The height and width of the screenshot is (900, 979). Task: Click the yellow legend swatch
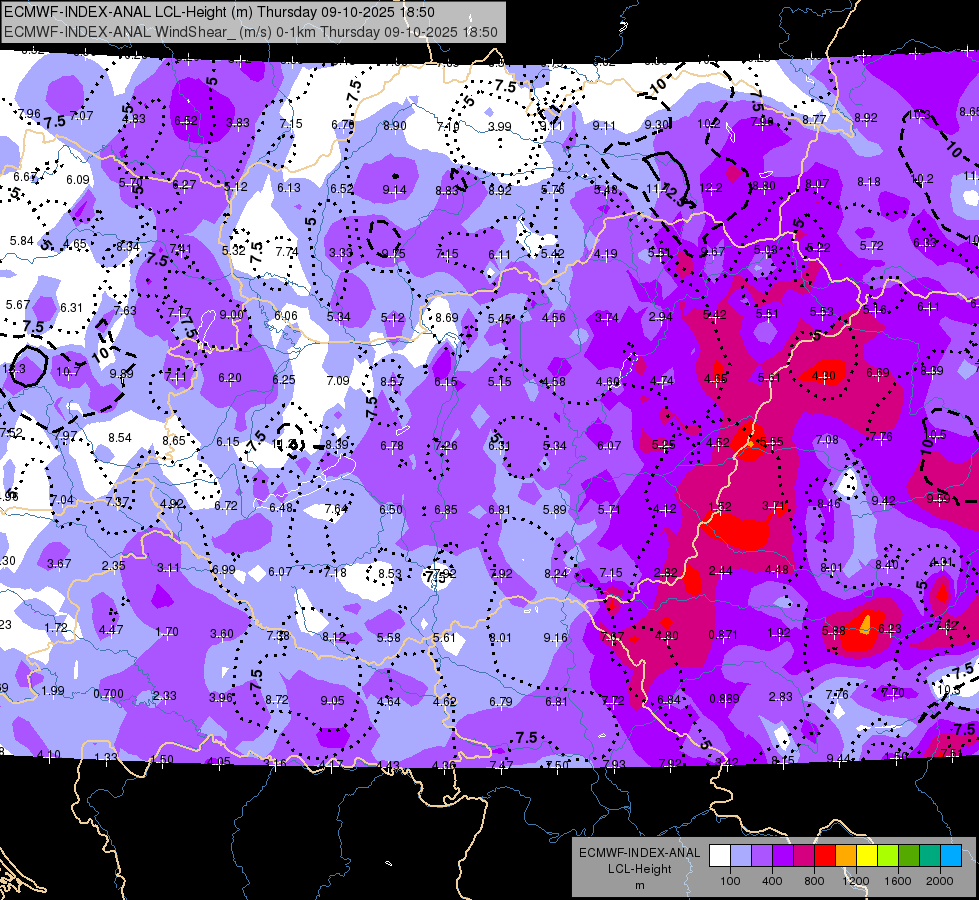[867, 855]
